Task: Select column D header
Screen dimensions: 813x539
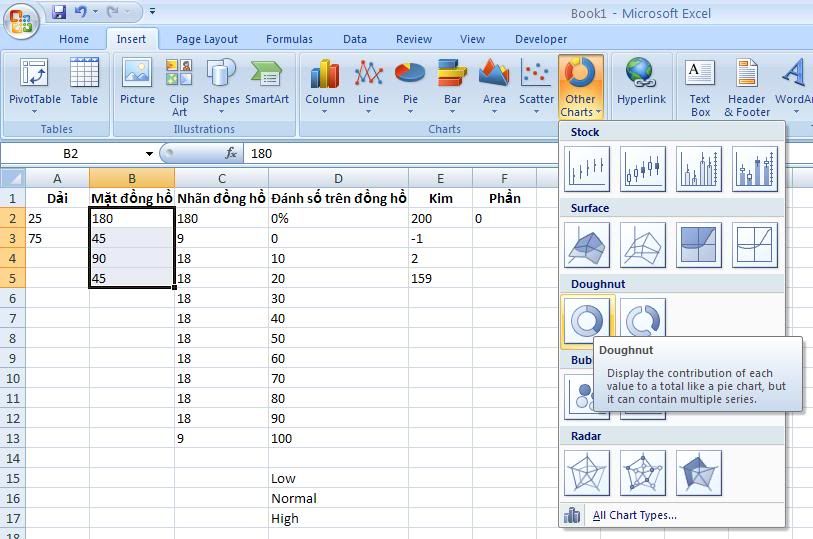Action: [338, 178]
